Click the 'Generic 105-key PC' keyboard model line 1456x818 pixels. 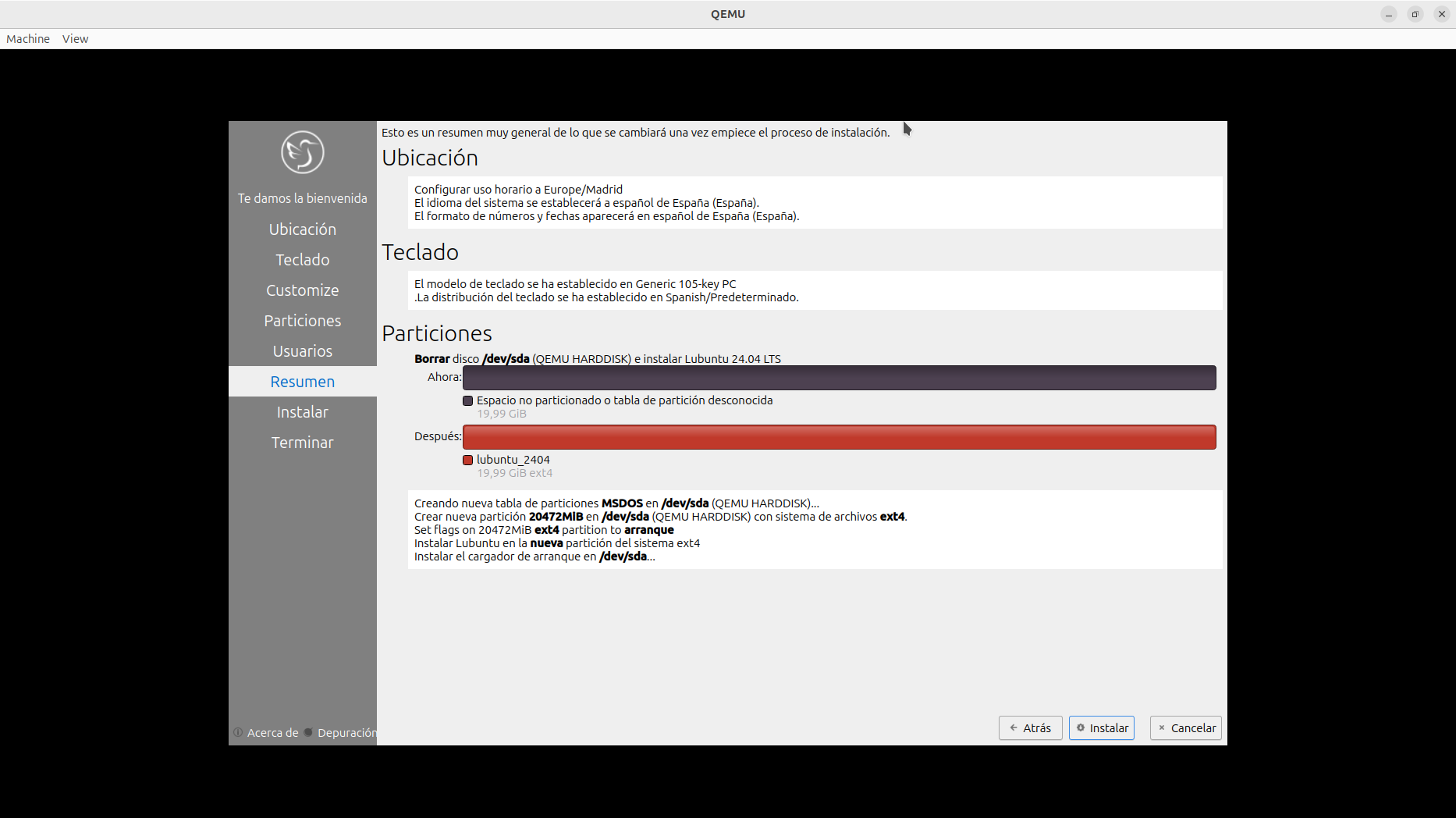[x=575, y=284]
